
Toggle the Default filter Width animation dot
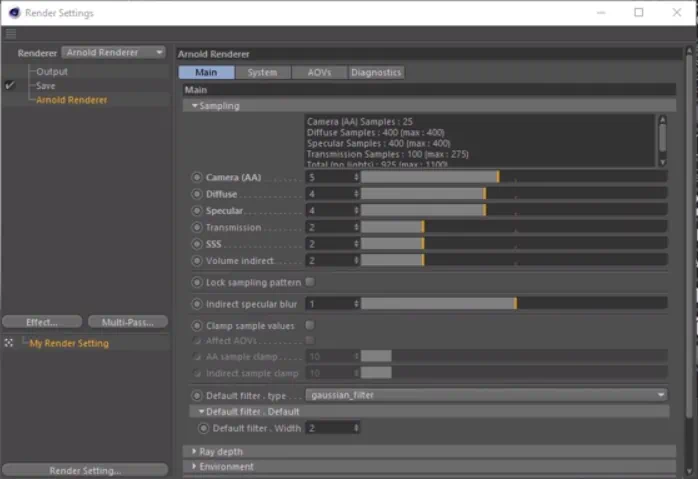203,428
